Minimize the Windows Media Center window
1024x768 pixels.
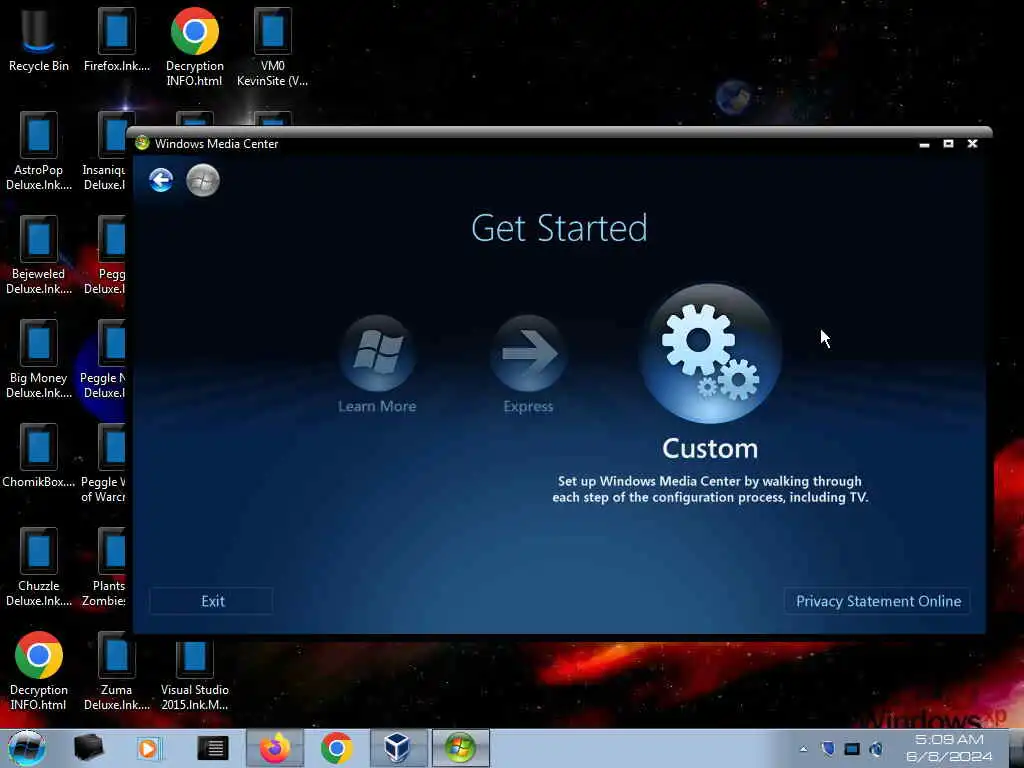[924, 144]
